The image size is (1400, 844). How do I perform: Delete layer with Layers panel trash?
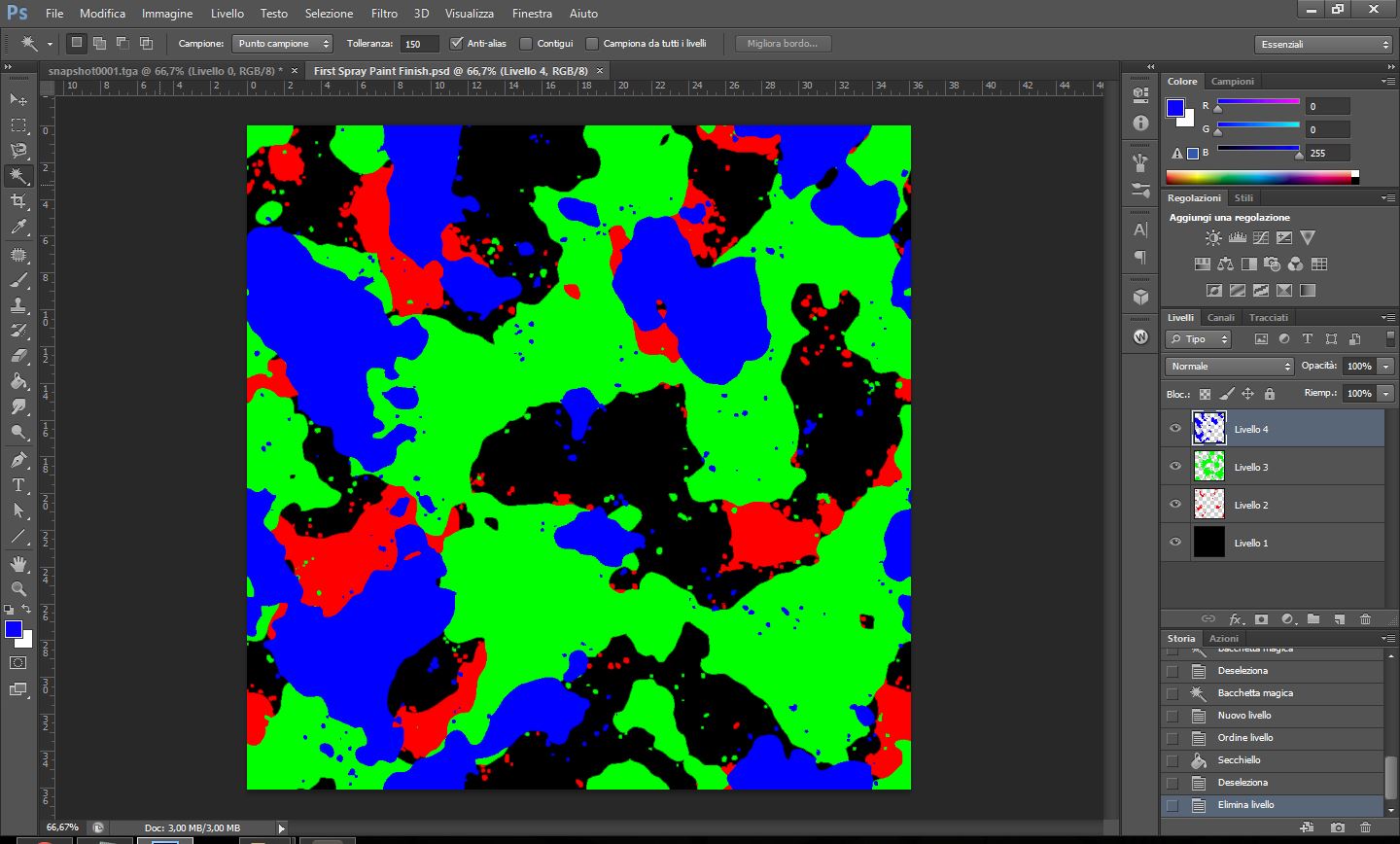[1365, 619]
